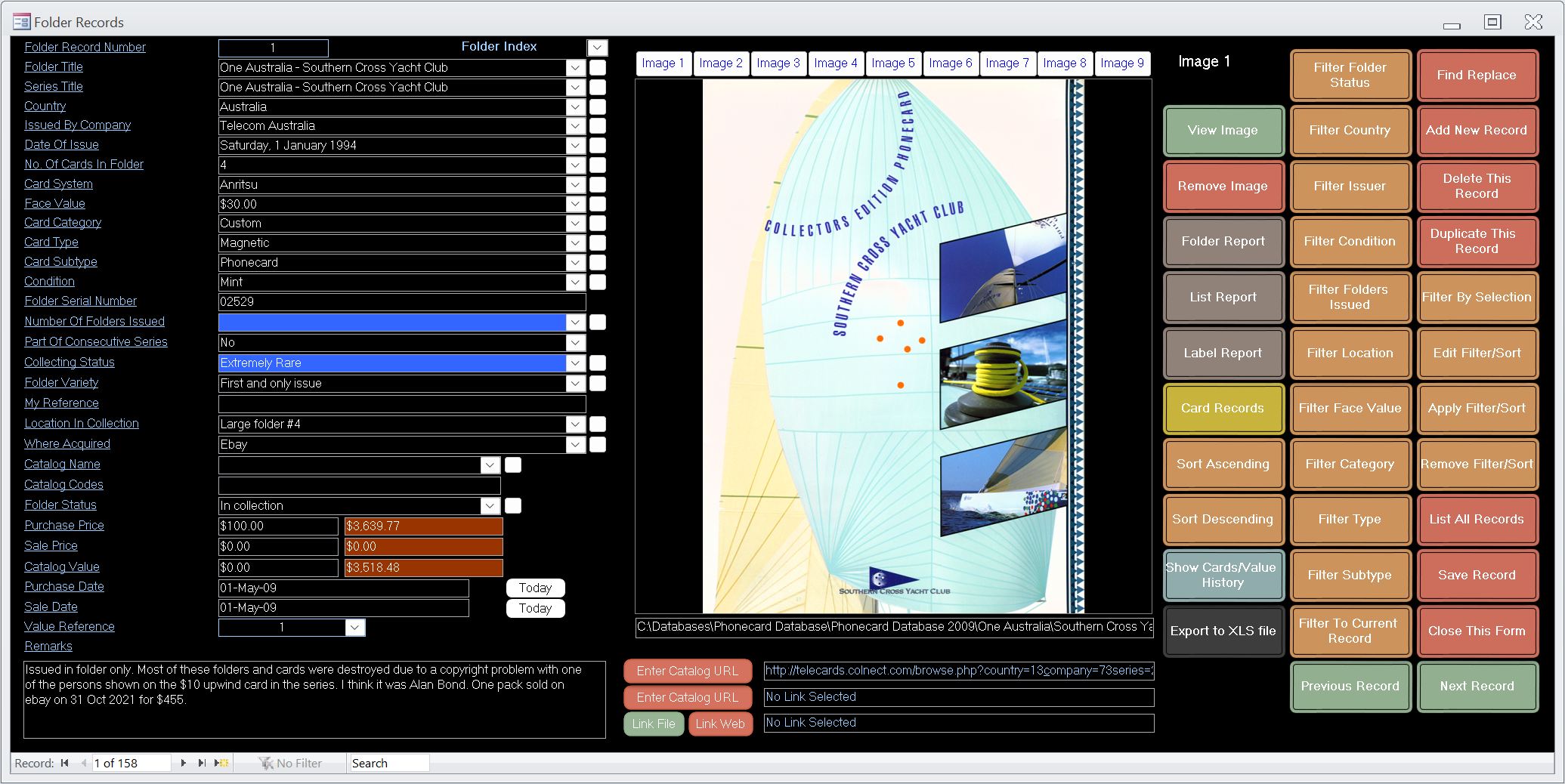Select the Image 9 tab

click(1121, 63)
